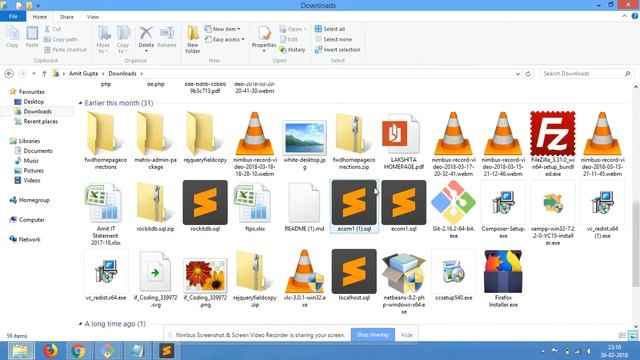Select the vc_redist.x64.exe file

pos(105,276)
